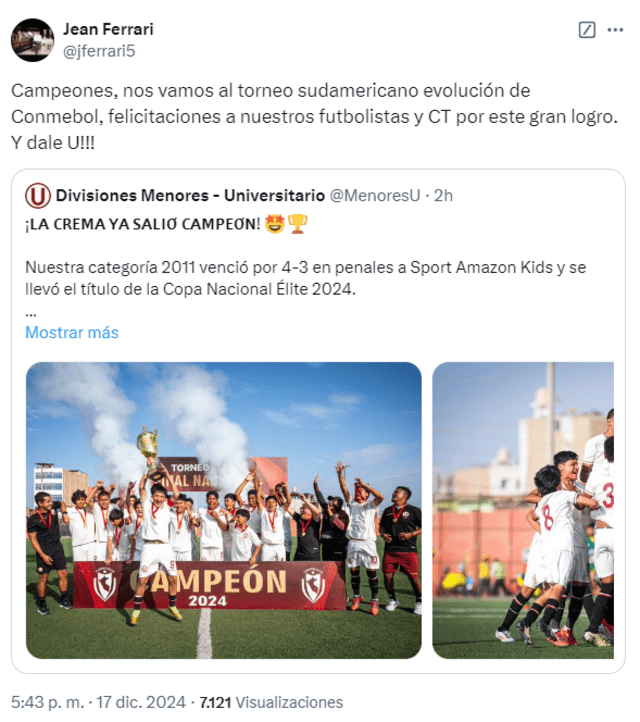Click the ¡LA CREMA YA SALIÓ CAMPEÓN! headline
The image size is (640, 722).
click(143, 224)
